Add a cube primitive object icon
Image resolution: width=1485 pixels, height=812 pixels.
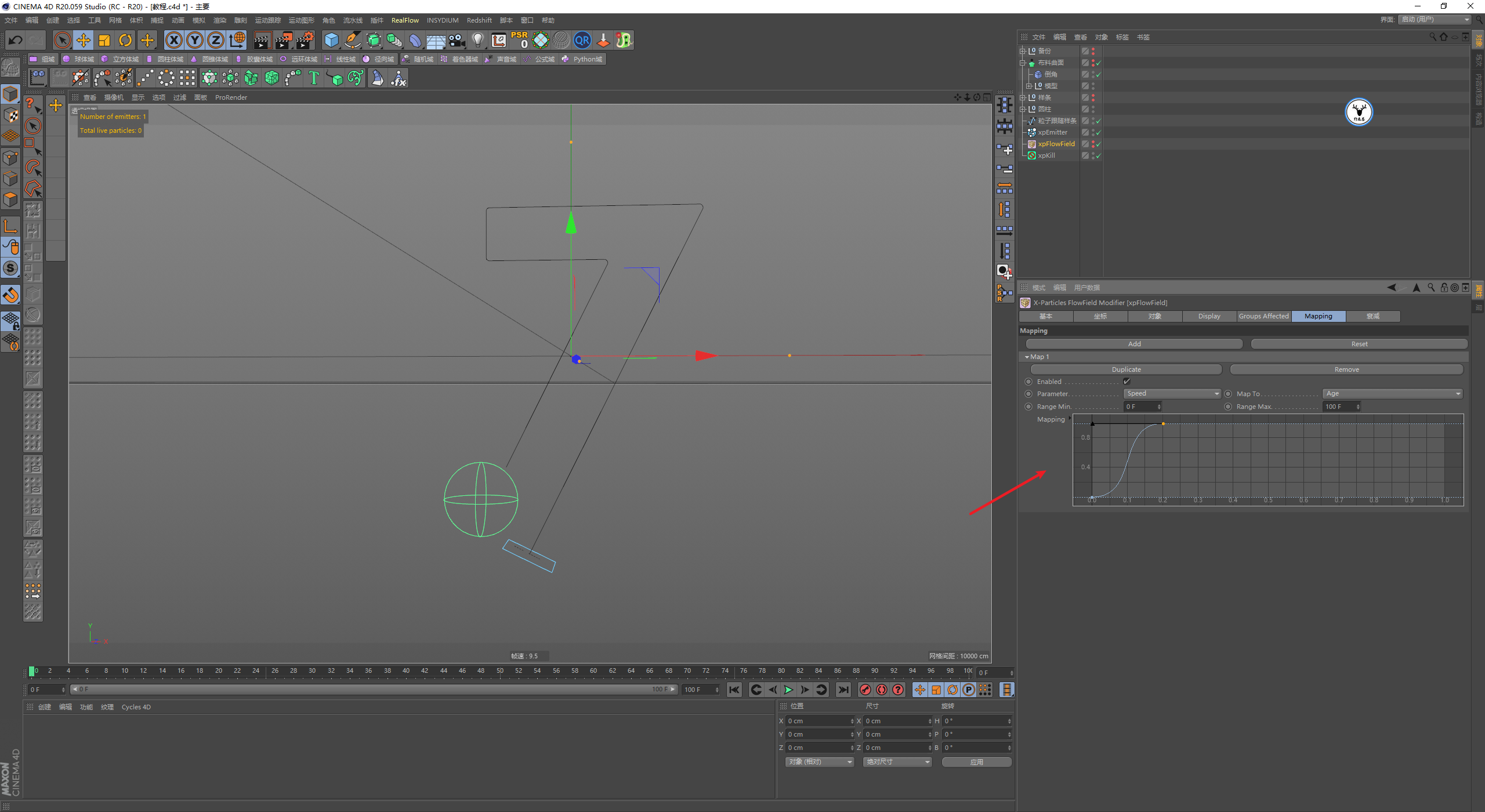click(x=331, y=40)
